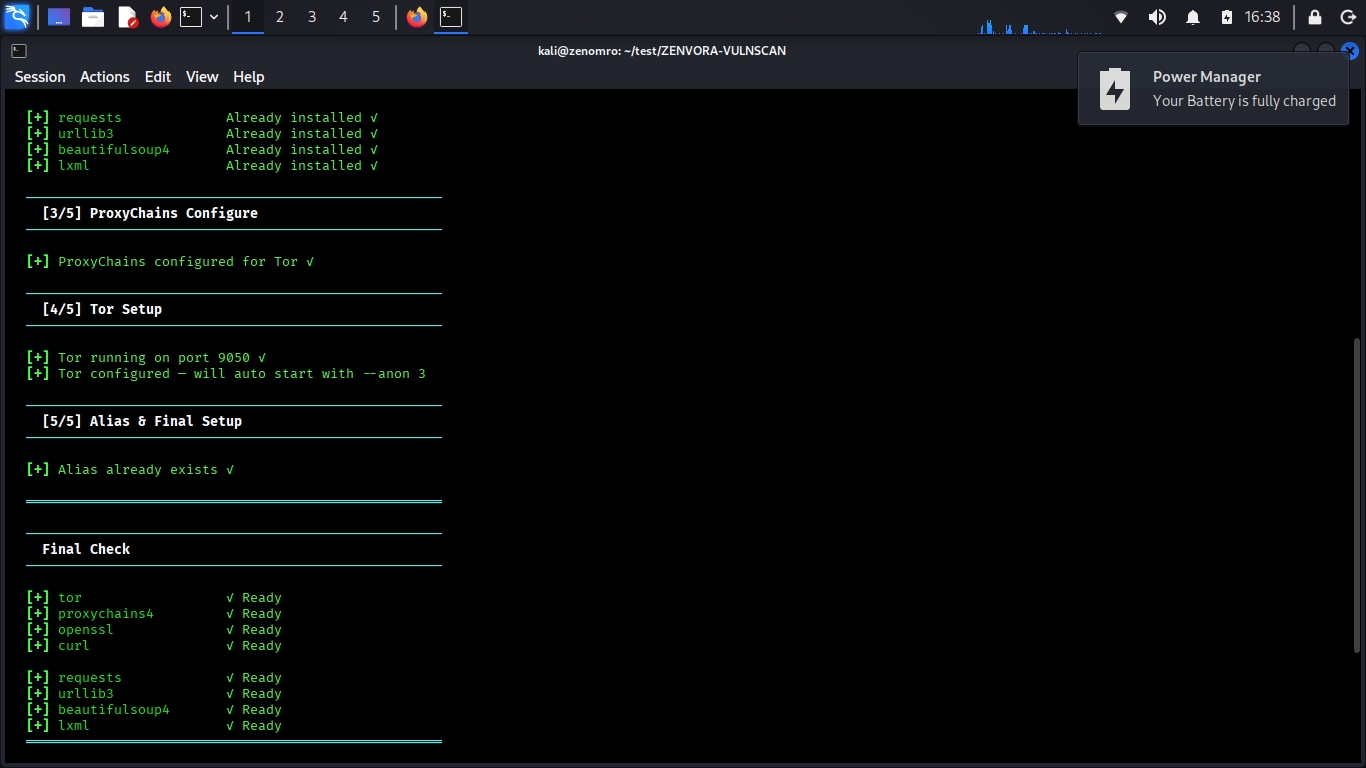Click the Show Desktop panel icon
Screen dimensions: 1366x768
(x=59, y=17)
